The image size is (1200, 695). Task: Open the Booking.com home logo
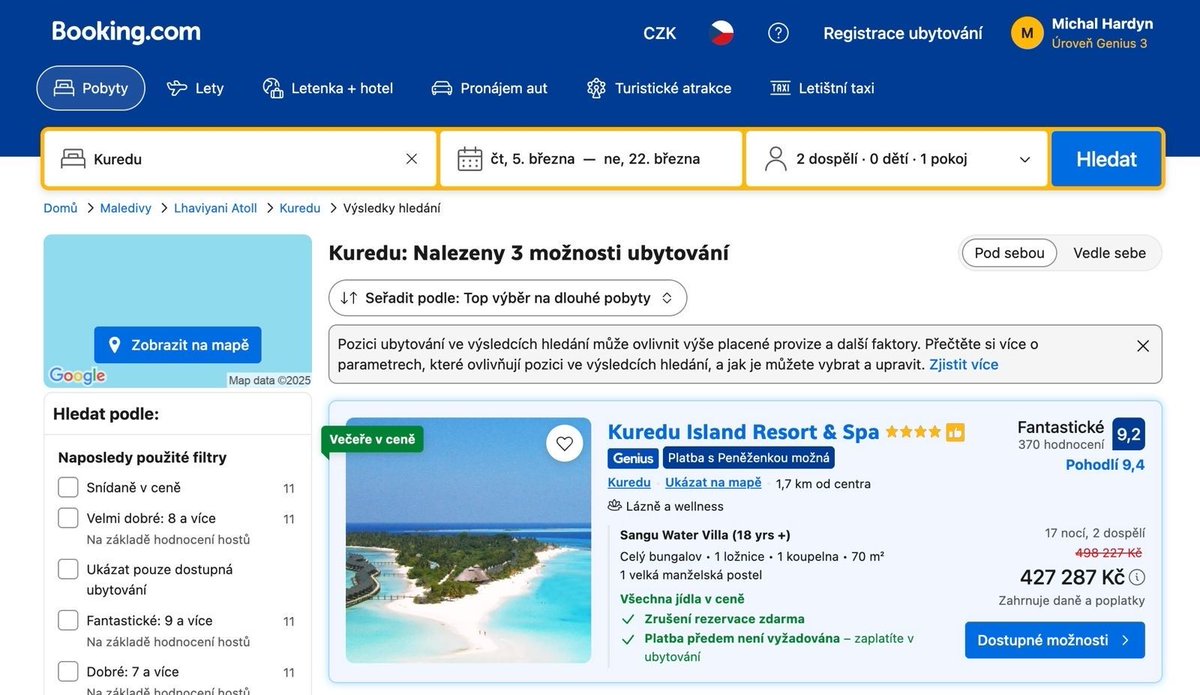click(126, 32)
